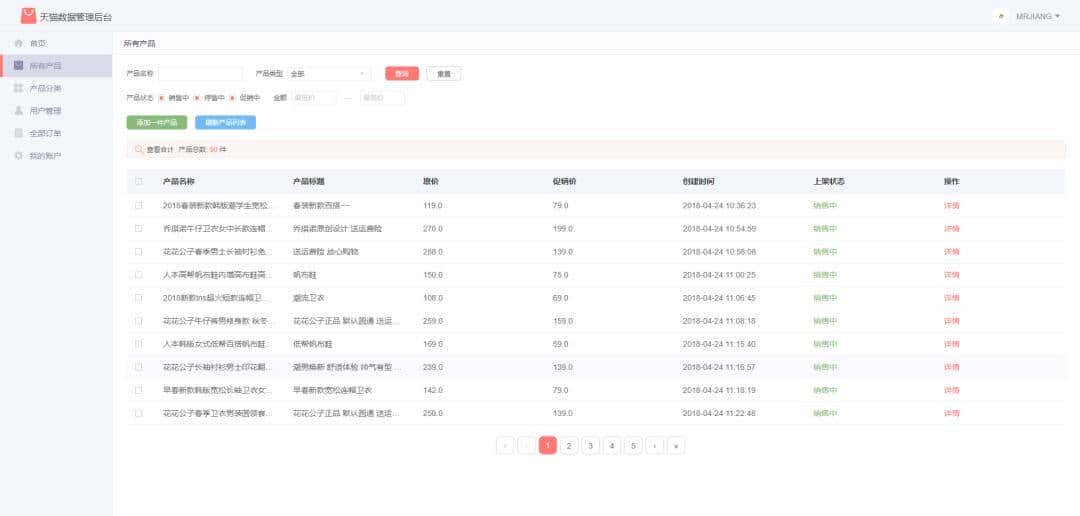Click the 销售中 status in 239.0 row
The width and height of the screenshot is (1080, 516).
click(x=825, y=367)
